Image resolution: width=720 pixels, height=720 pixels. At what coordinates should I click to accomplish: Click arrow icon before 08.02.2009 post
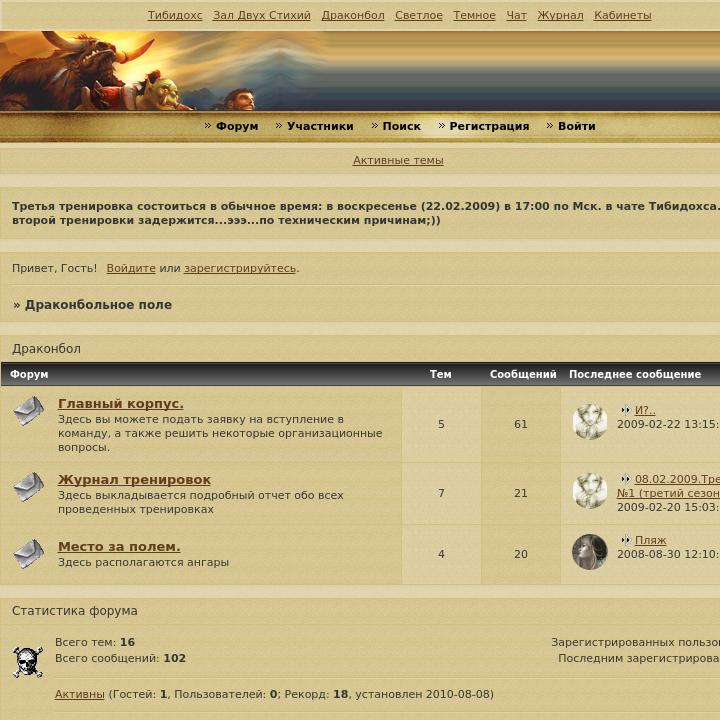[626, 479]
